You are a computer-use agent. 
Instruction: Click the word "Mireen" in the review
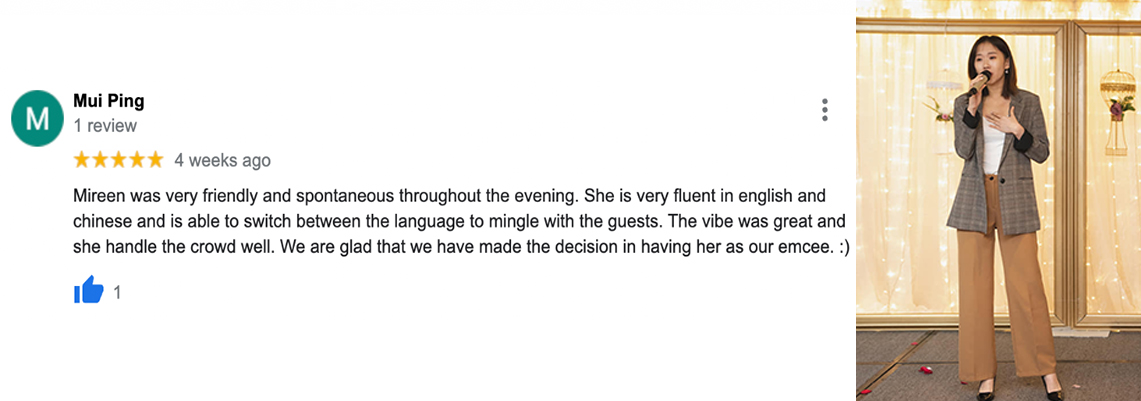(100, 196)
